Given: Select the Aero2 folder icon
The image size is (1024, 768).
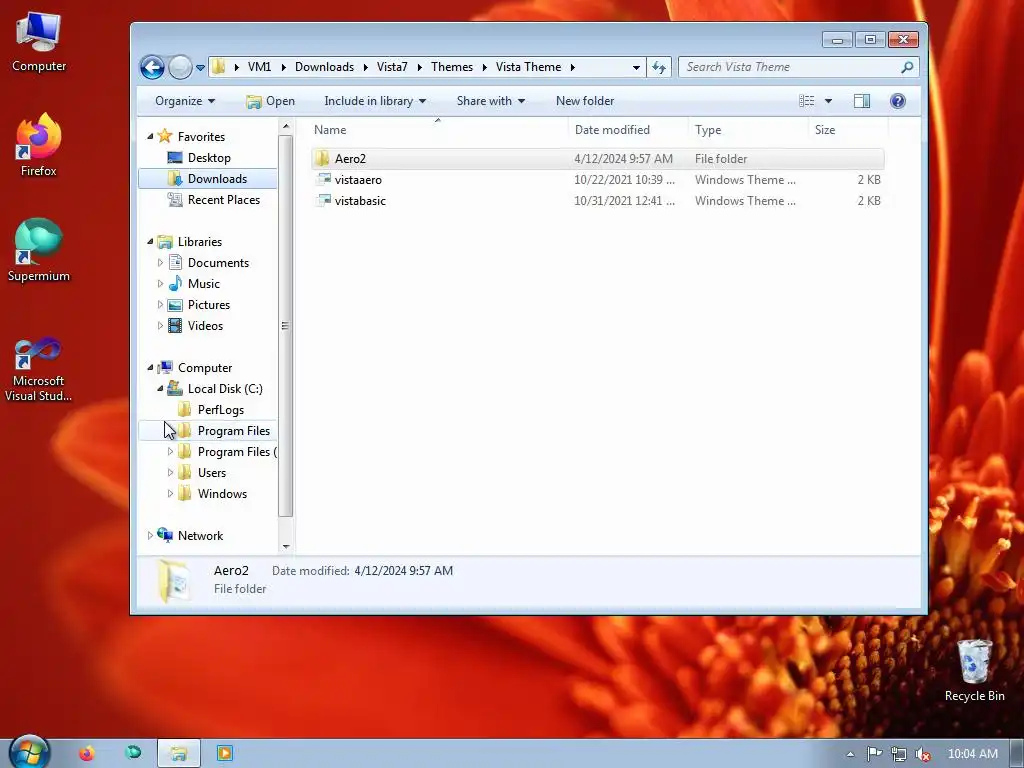Looking at the screenshot, I should (322, 159).
